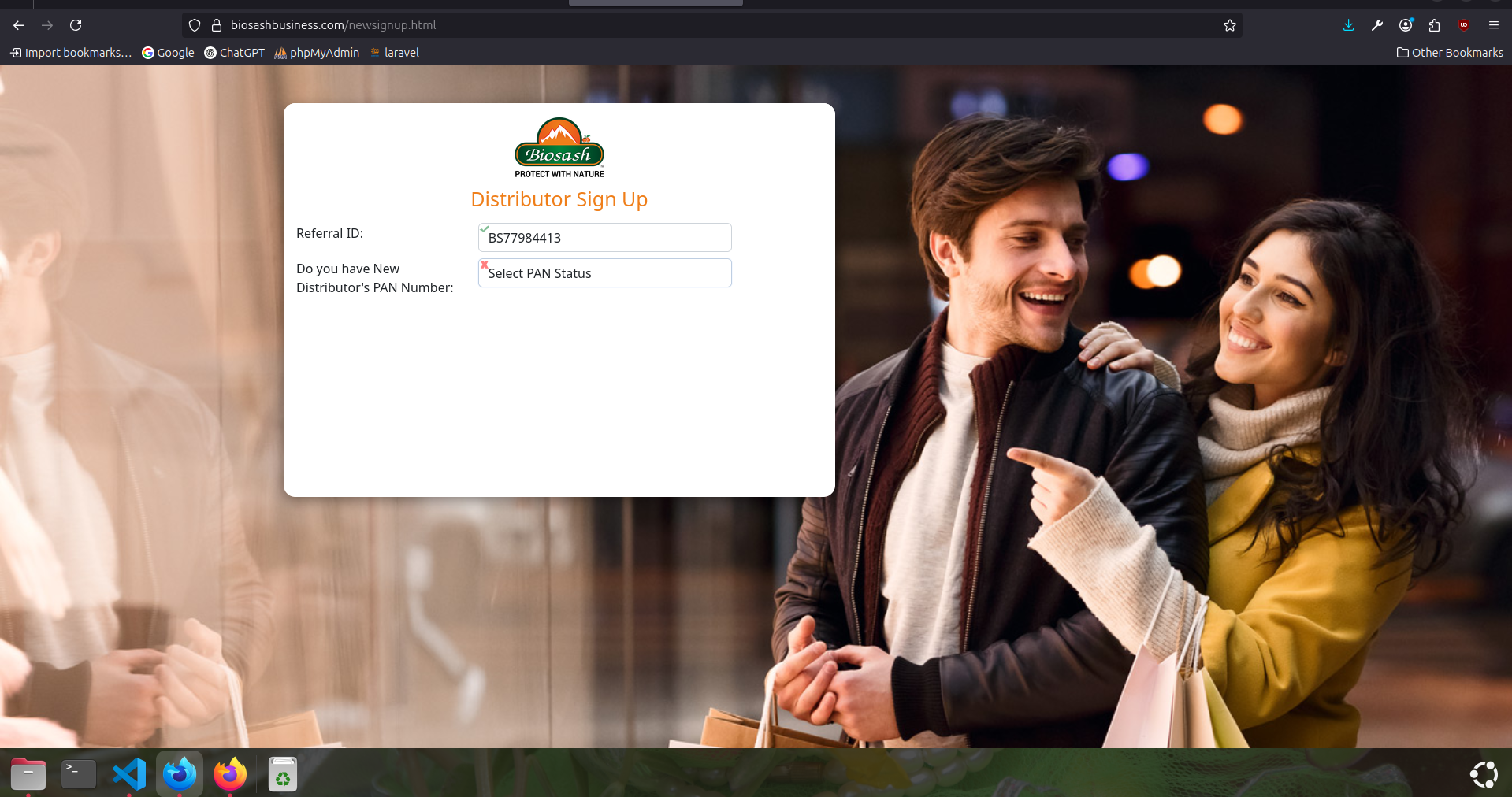Open the Google bookmark

[x=168, y=53]
